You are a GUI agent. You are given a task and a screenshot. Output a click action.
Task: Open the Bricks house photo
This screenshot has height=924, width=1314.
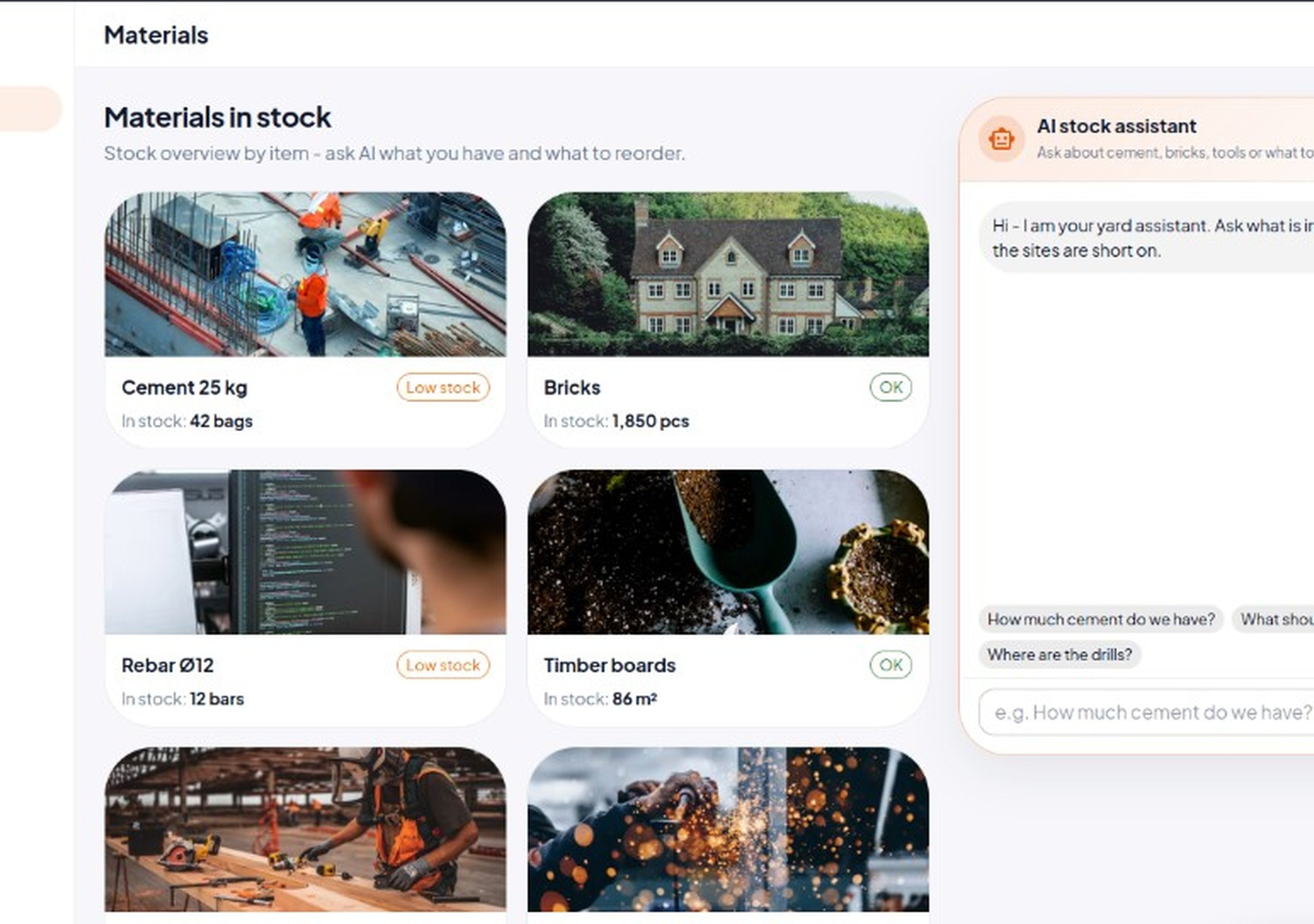pyautogui.click(x=728, y=274)
